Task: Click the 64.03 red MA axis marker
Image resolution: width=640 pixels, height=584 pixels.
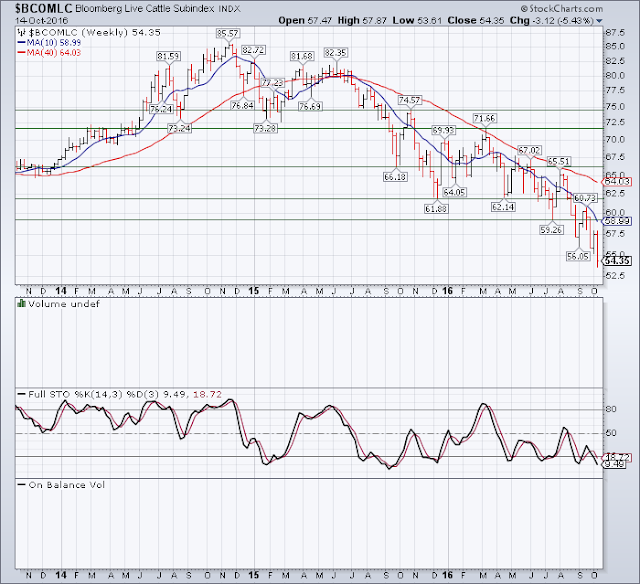Action: [x=617, y=181]
